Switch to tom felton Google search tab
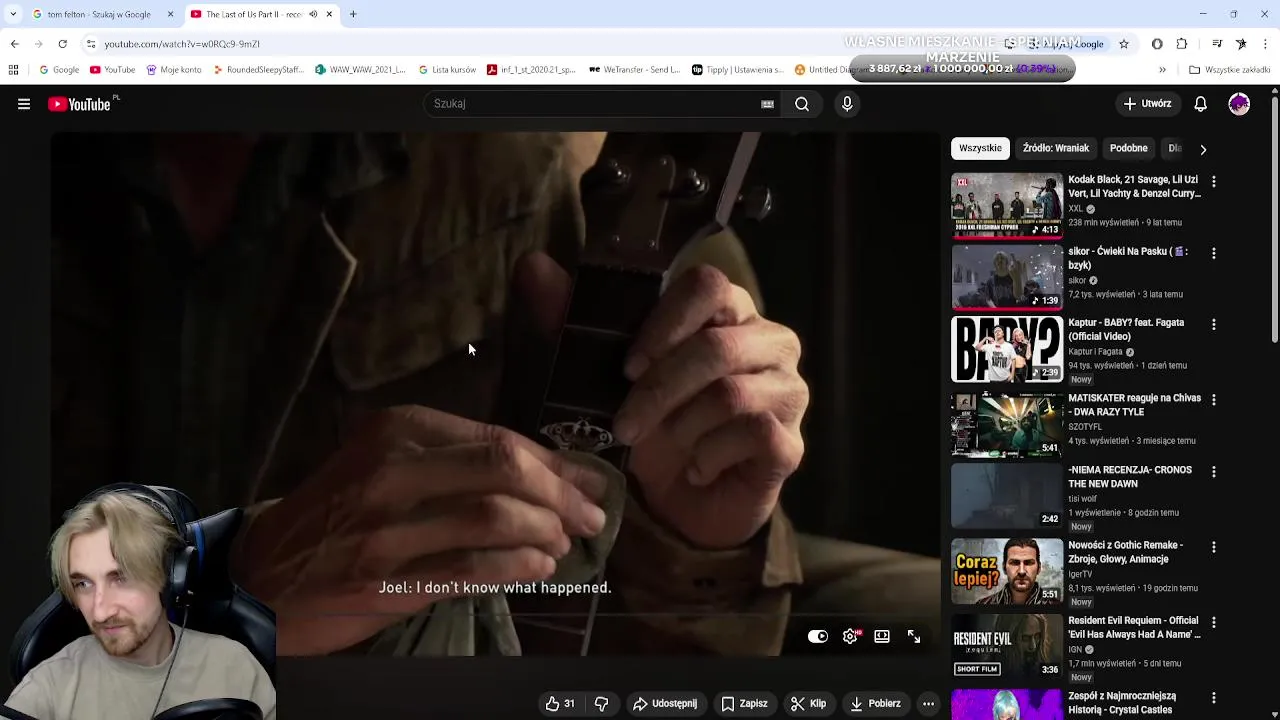 pyautogui.click(x=98, y=14)
